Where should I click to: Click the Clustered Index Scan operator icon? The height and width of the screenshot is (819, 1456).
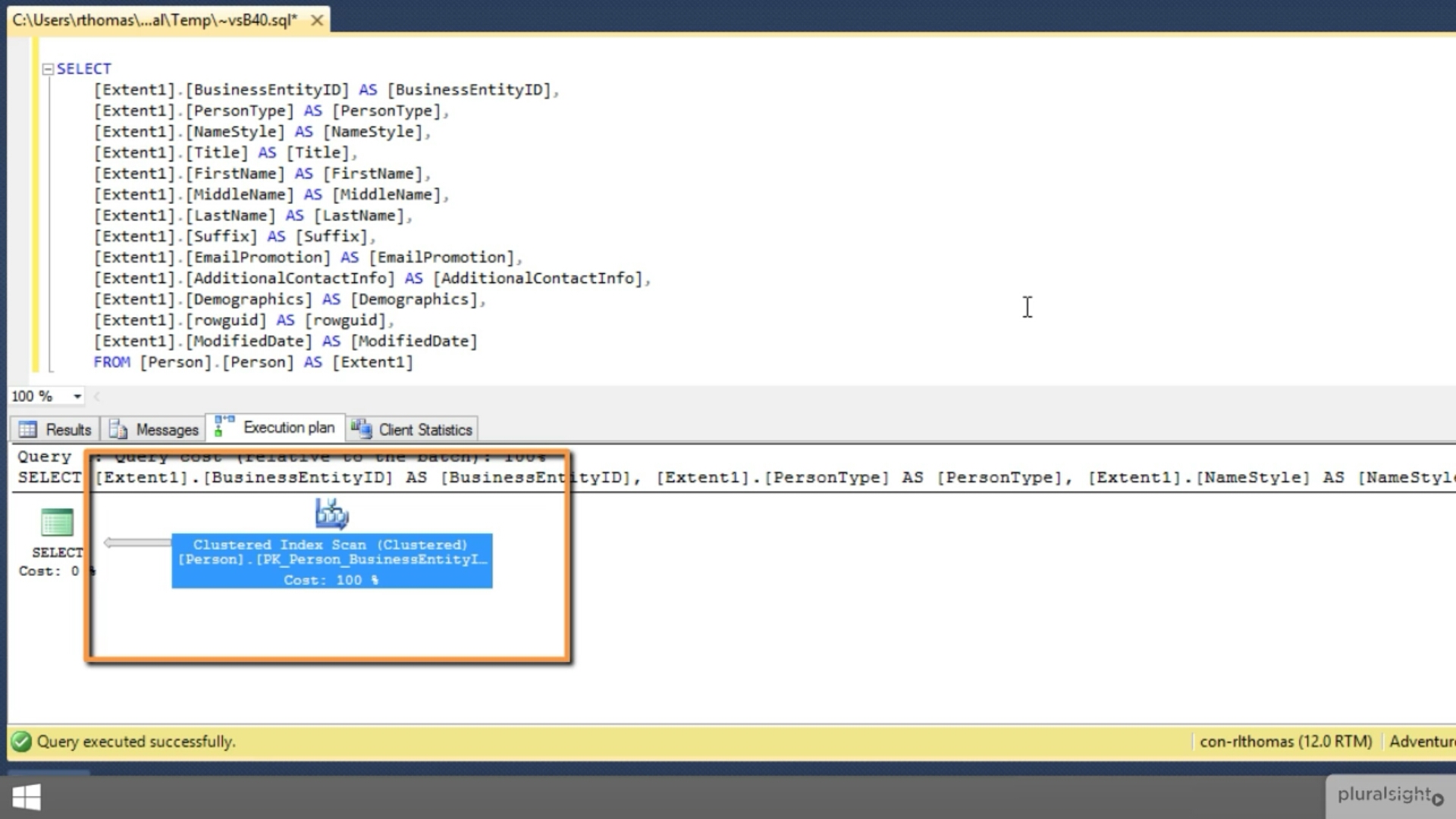(x=331, y=513)
